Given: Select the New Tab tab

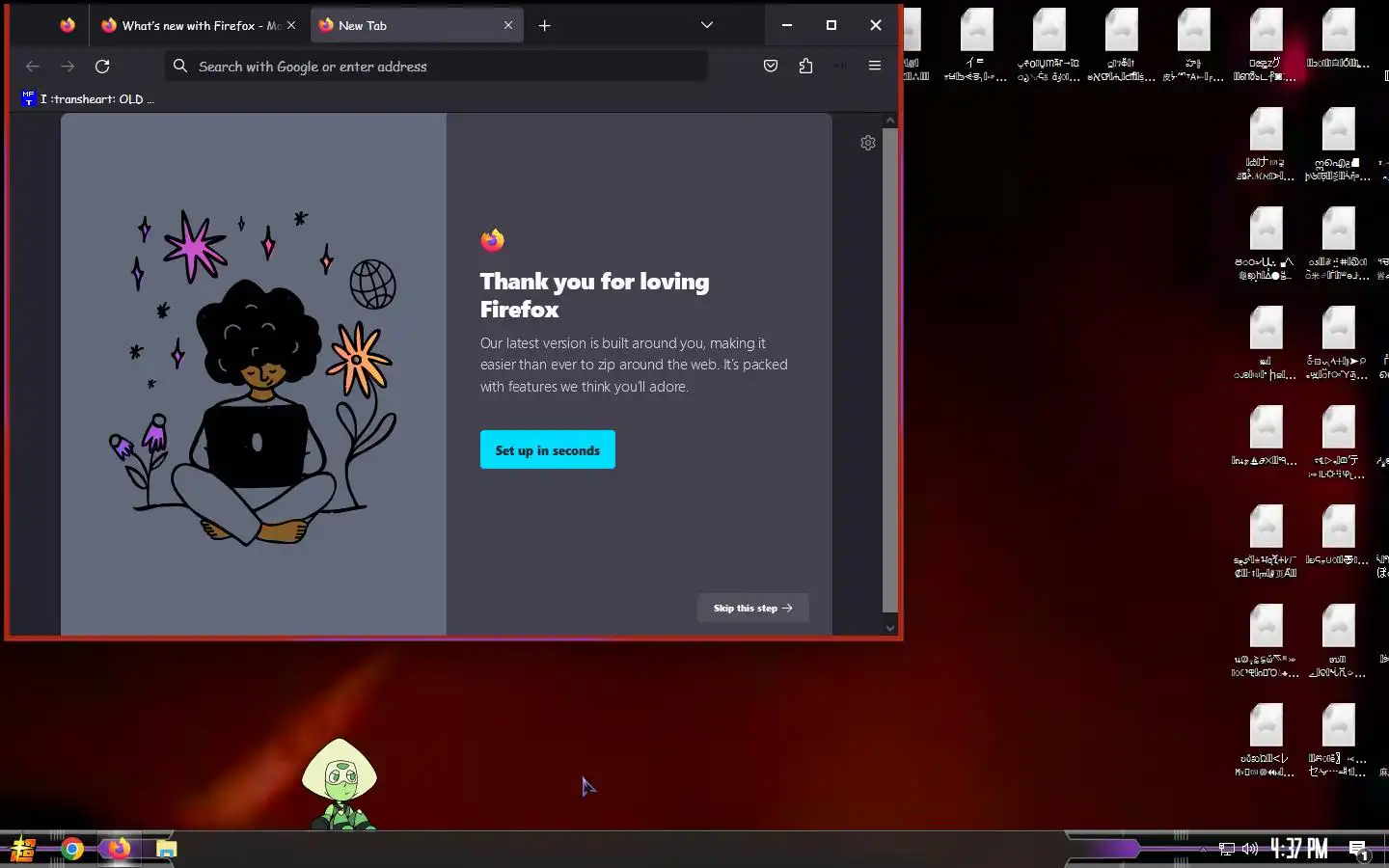Looking at the screenshot, I should [417, 25].
